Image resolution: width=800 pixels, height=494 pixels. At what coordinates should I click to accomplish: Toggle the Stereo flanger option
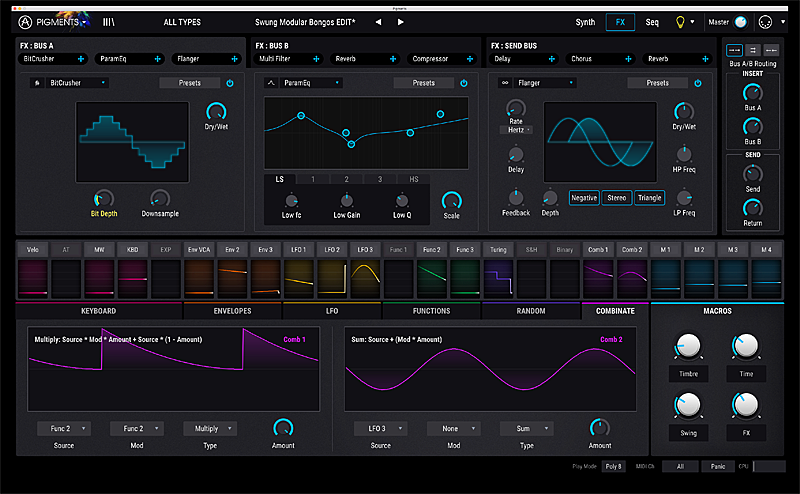(616, 198)
